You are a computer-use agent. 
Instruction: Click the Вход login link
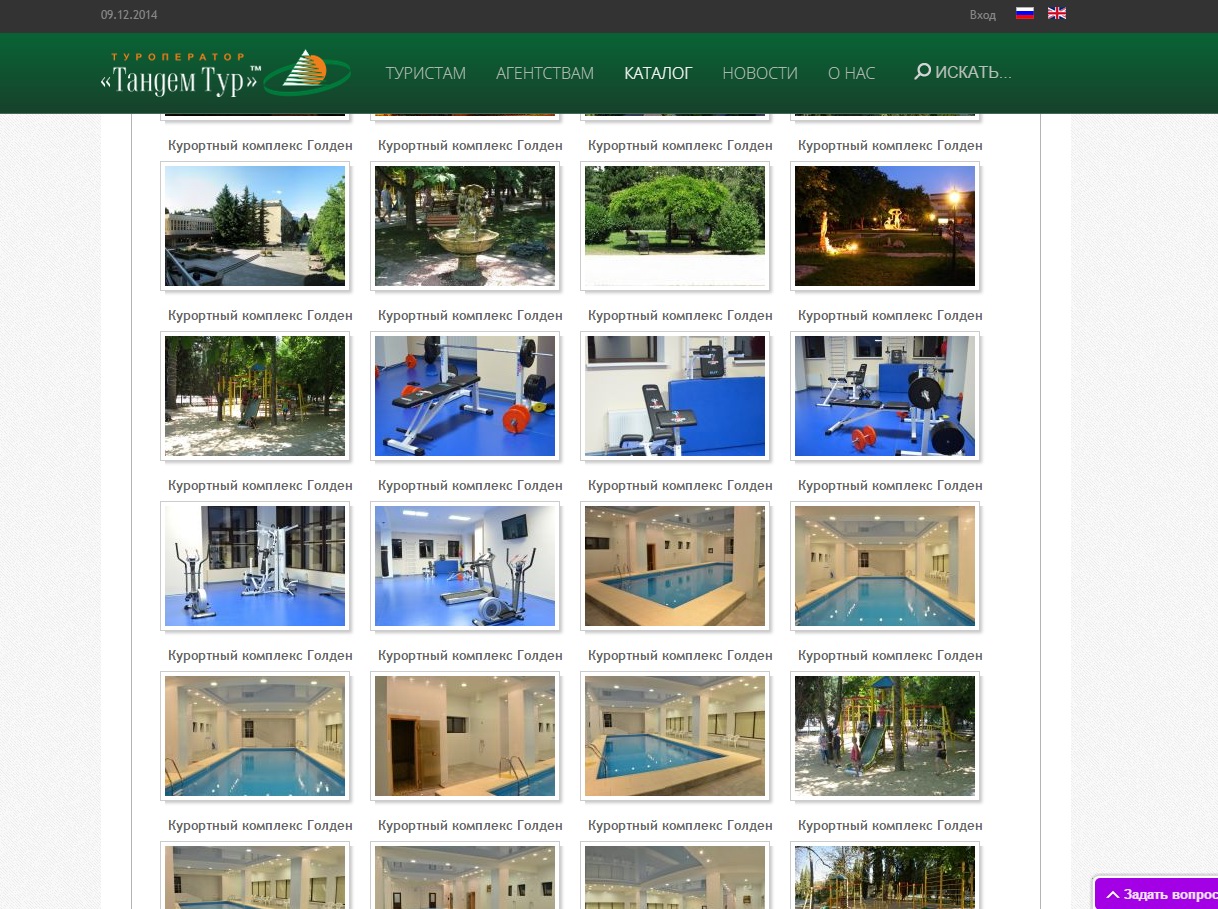[x=982, y=15]
